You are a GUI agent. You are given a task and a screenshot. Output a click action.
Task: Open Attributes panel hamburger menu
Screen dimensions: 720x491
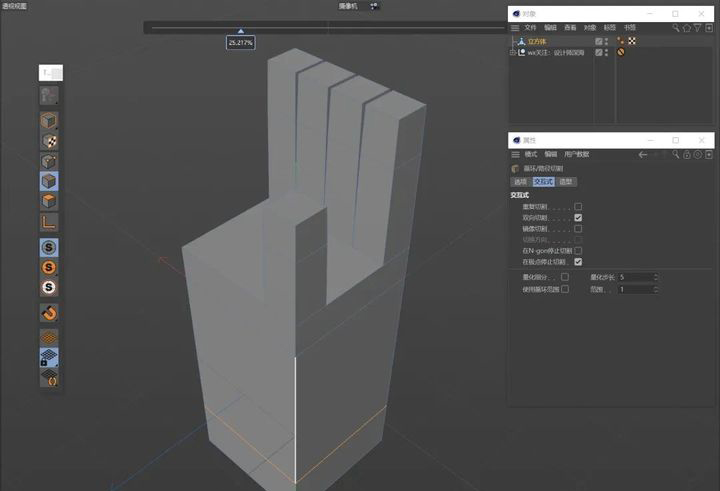click(515, 155)
